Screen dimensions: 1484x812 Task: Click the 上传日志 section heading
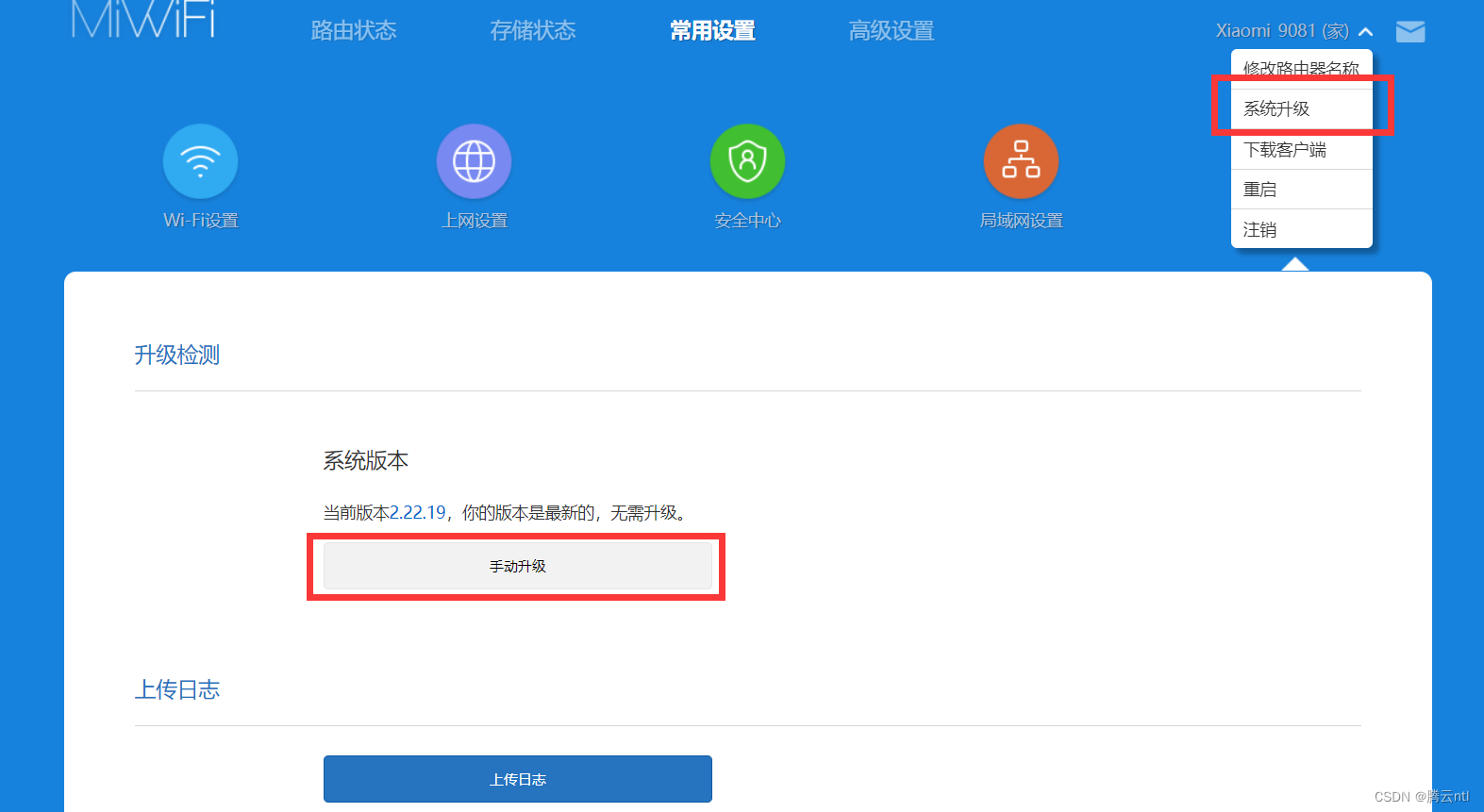tap(177, 689)
